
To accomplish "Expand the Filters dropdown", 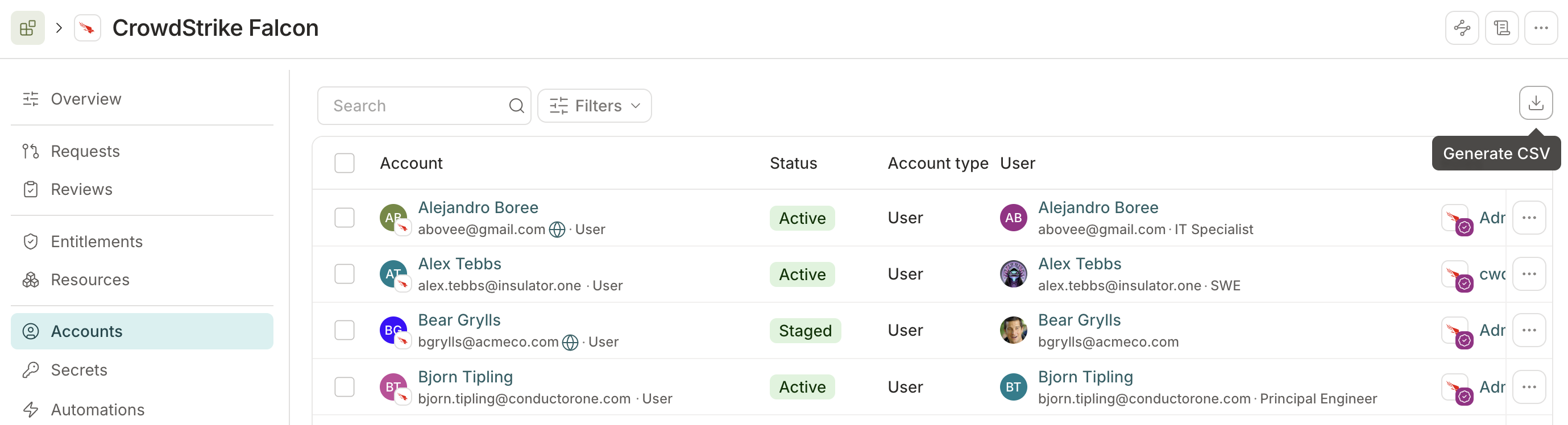I will [594, 106].
